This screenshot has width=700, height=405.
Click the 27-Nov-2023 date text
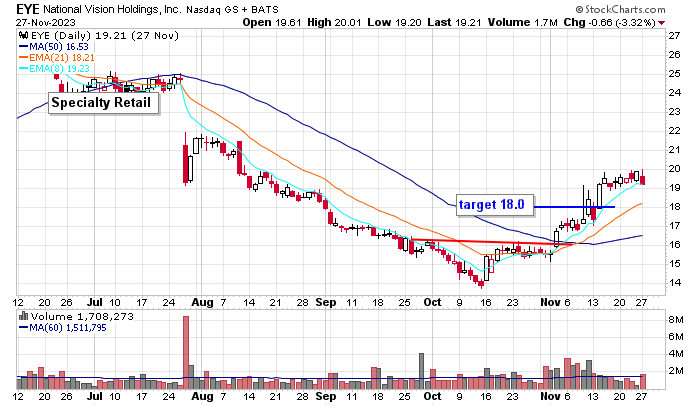coord(46,22)
